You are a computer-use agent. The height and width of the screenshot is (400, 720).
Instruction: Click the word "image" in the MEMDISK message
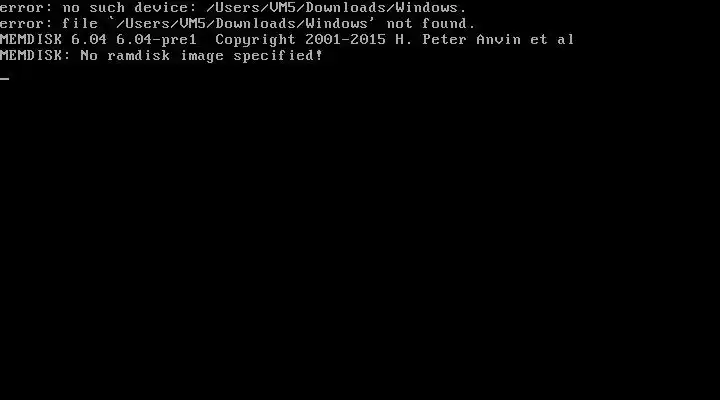202,56
